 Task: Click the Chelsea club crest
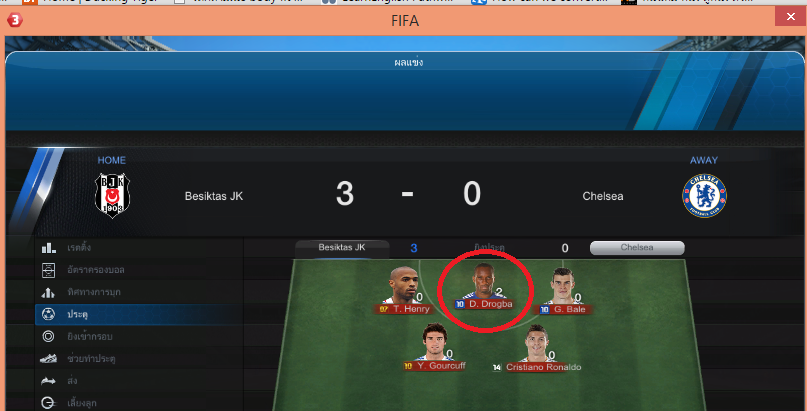tap(704, 195)
